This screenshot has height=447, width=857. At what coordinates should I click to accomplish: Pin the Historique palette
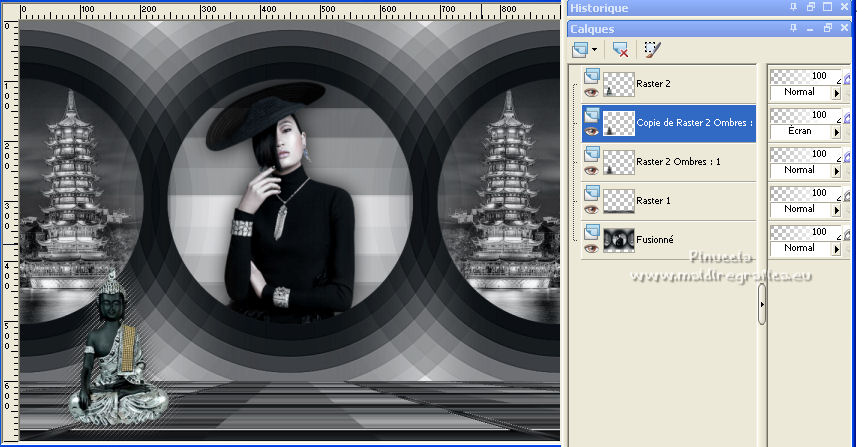pos(793,7)
